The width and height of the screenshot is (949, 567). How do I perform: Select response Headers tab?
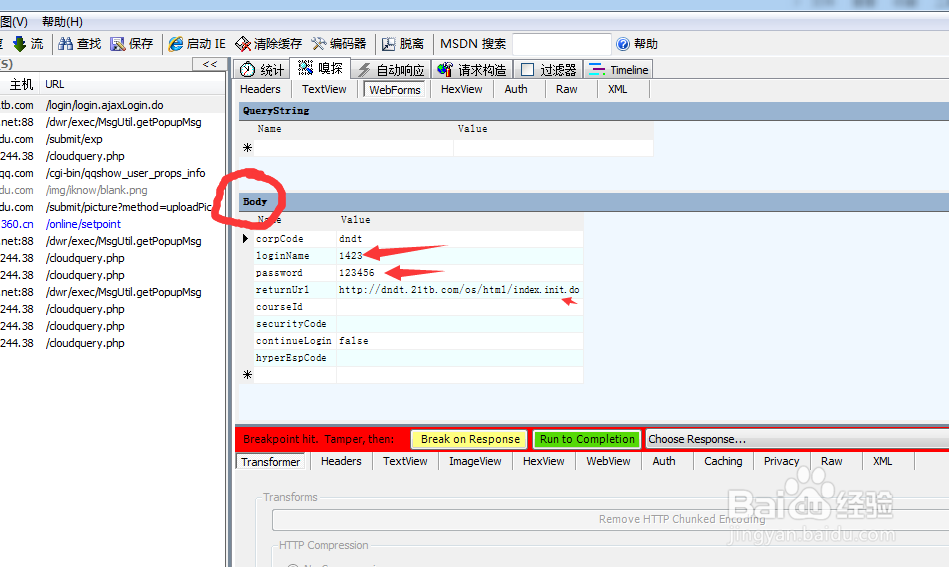tap(341, 461)
